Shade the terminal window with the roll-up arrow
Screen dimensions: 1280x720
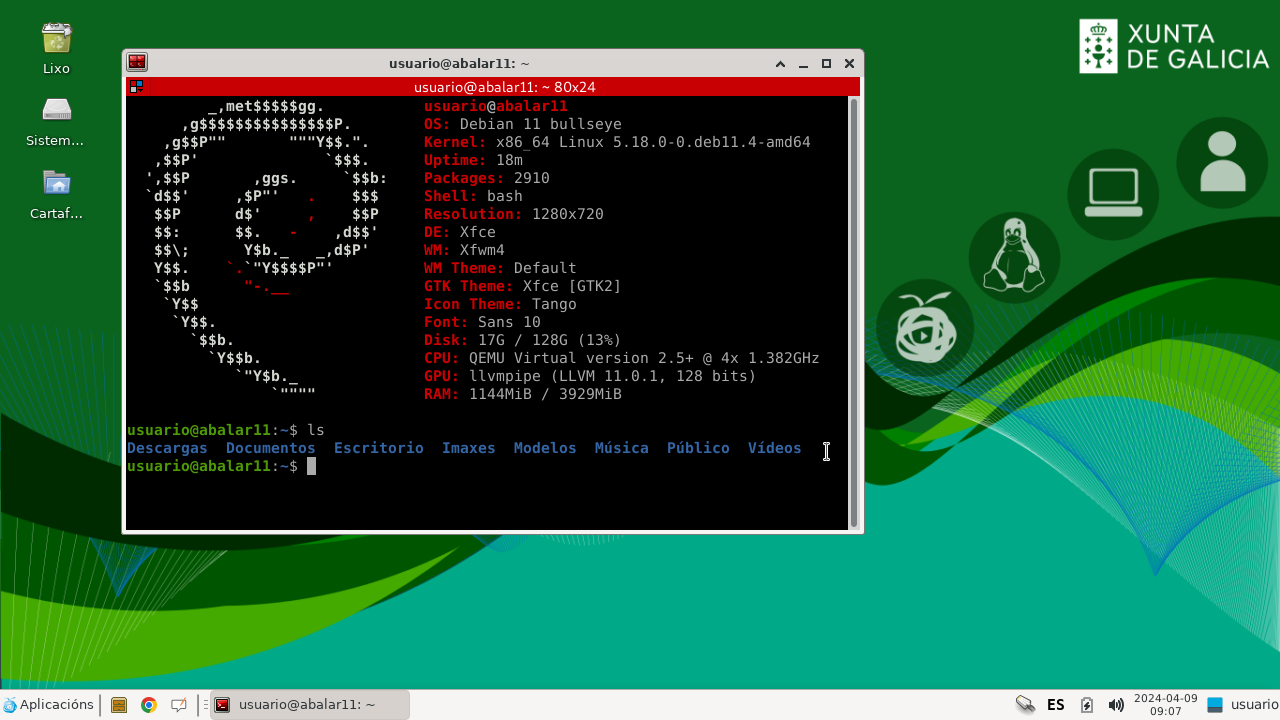(x=780, y=63)
